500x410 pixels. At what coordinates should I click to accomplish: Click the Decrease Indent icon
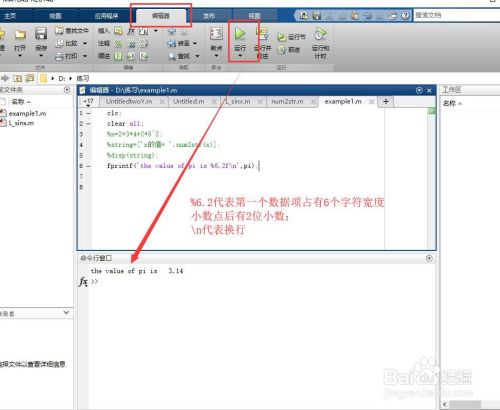tap(144, 56)
